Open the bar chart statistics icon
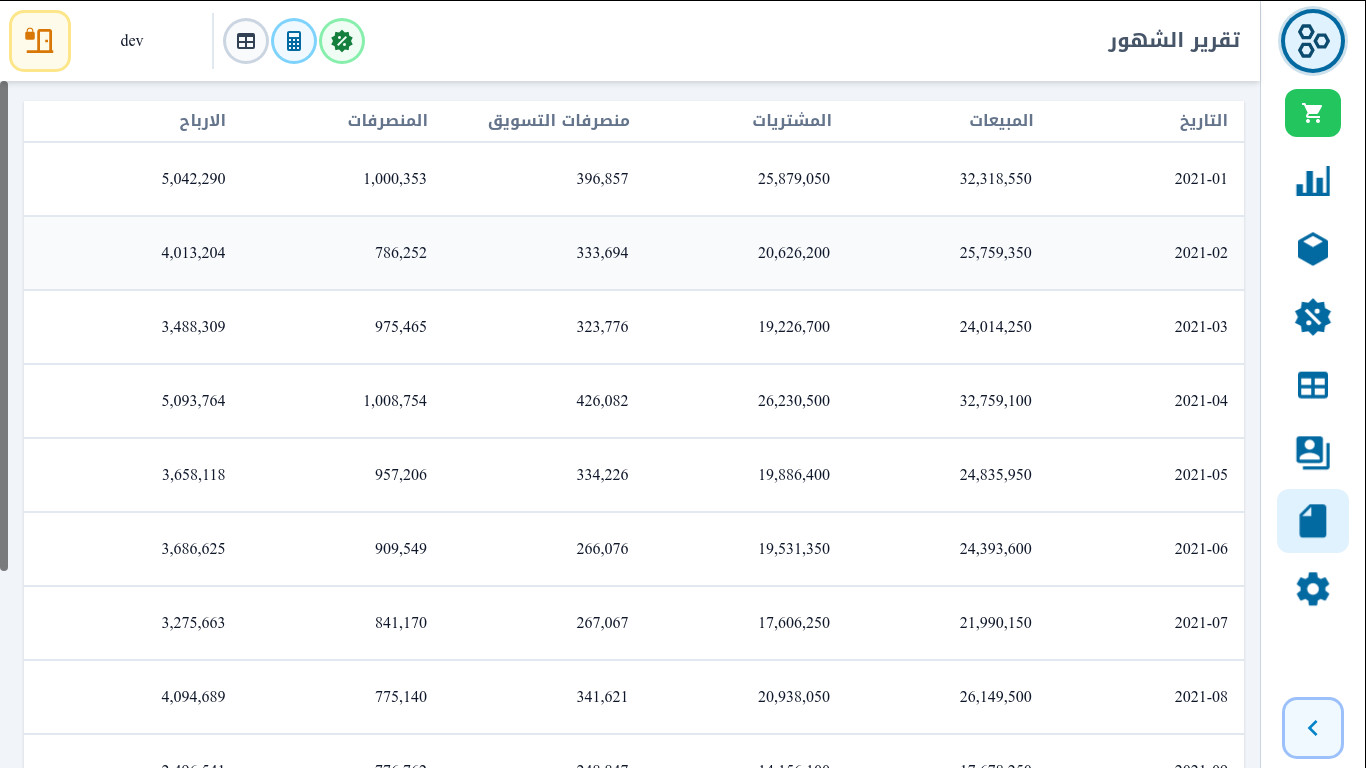This screenshot has width=1366, height=768. coord(1312,182)
